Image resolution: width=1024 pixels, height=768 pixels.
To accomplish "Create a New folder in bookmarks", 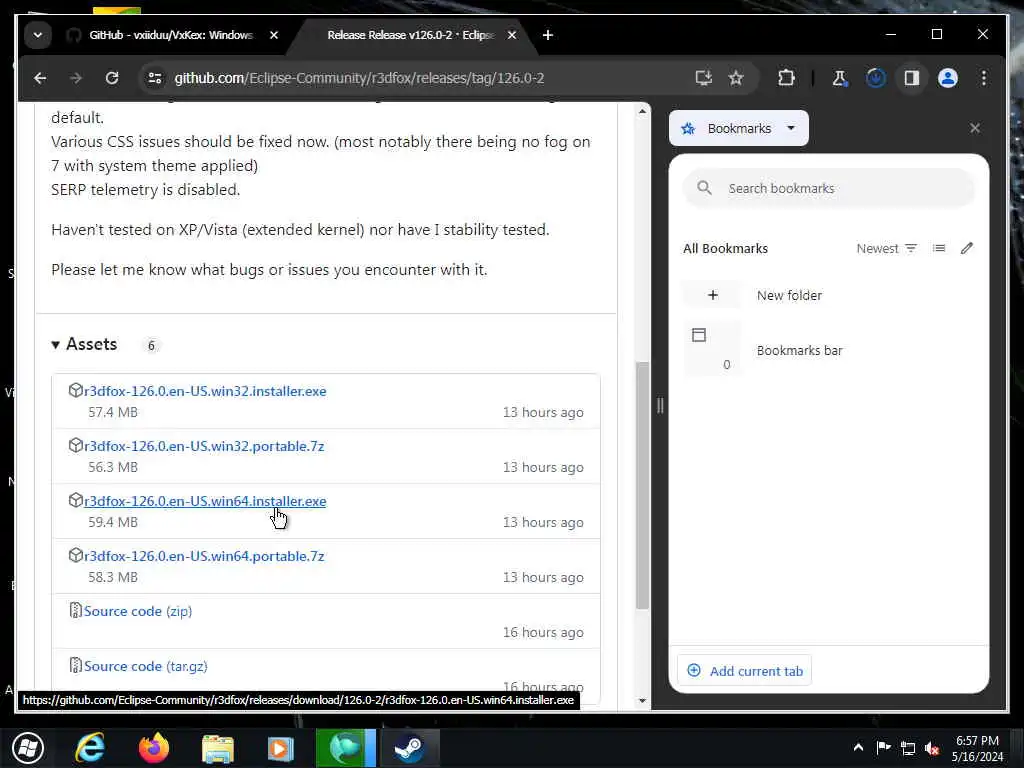I will point(829,296).
